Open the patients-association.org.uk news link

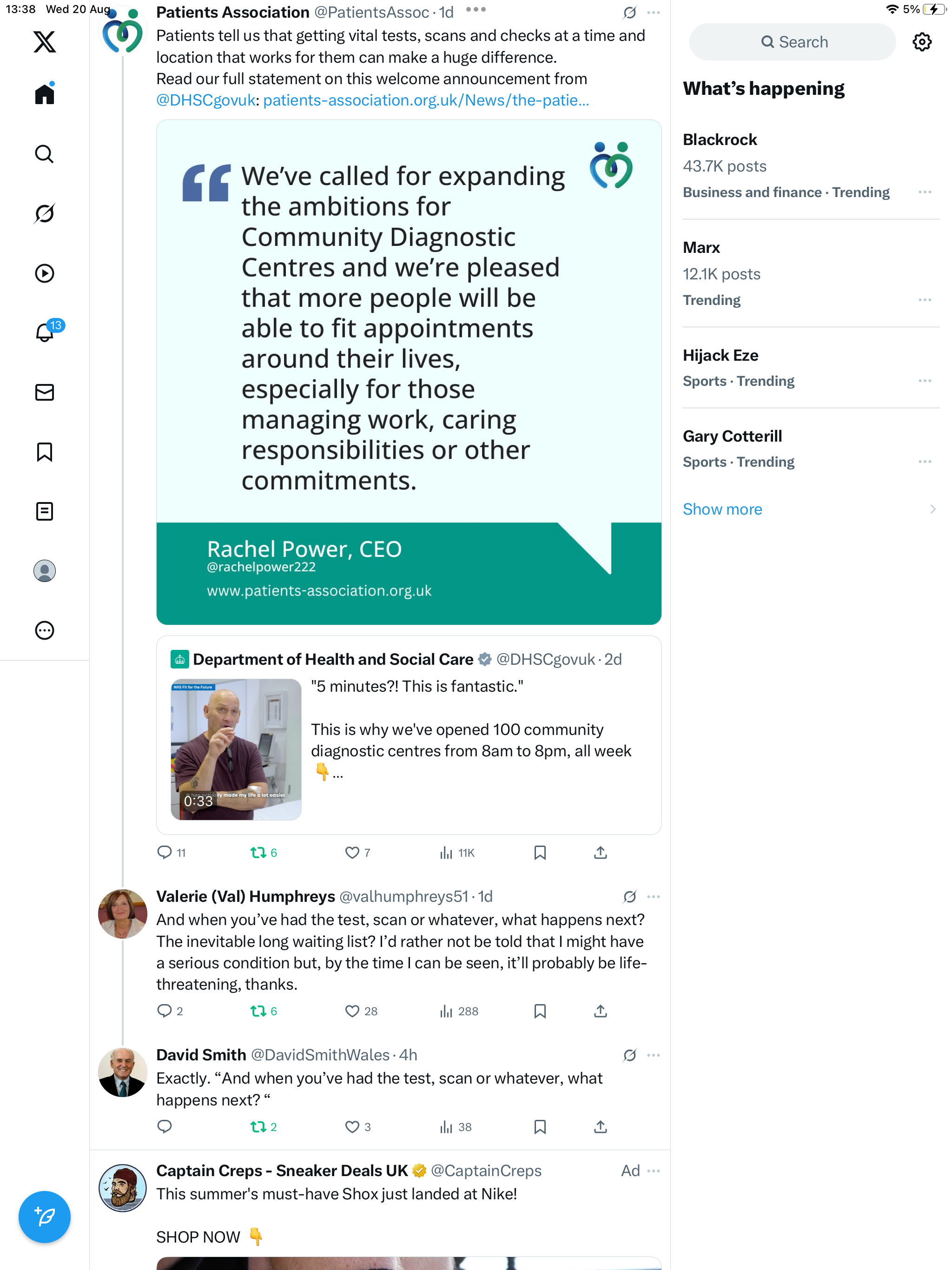426,100
